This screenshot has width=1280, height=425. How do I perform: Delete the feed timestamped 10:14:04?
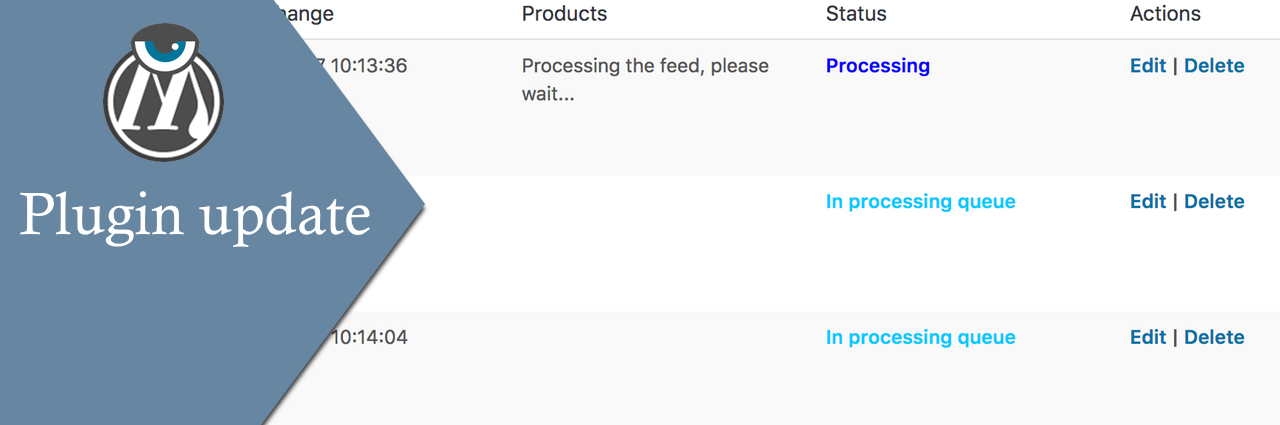click(1214, 338)
